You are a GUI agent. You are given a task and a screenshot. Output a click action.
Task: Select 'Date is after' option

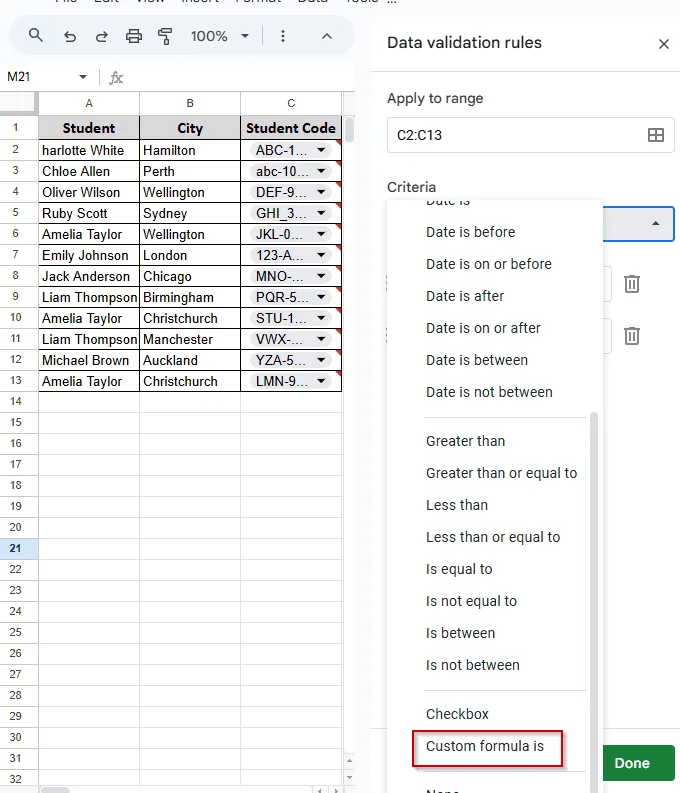click(x=465, y=296)
